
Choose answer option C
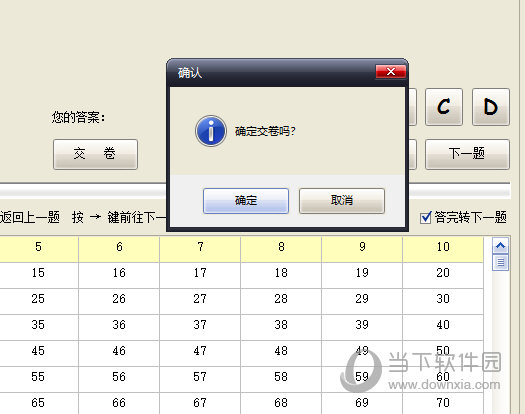pyautogui.click(x=444, y=107)
